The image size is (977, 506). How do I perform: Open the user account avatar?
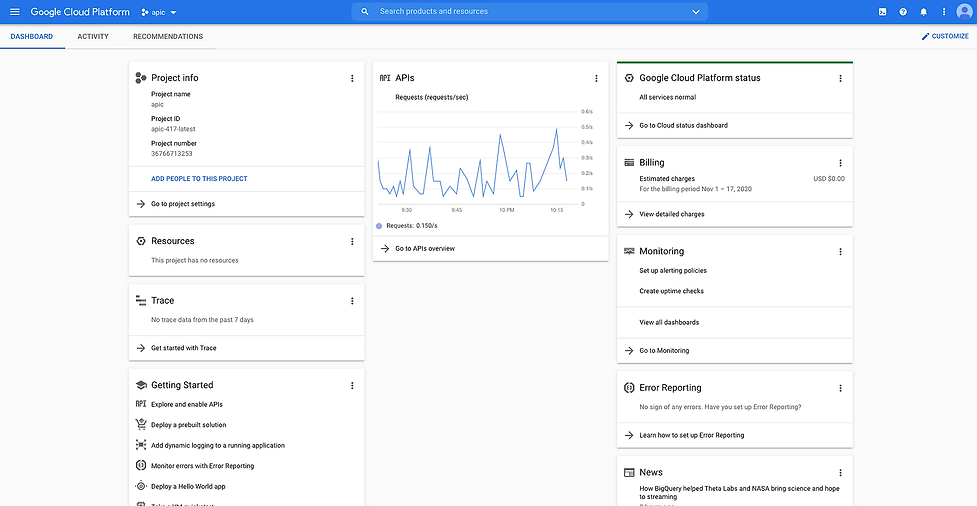(x=964, y=12)
